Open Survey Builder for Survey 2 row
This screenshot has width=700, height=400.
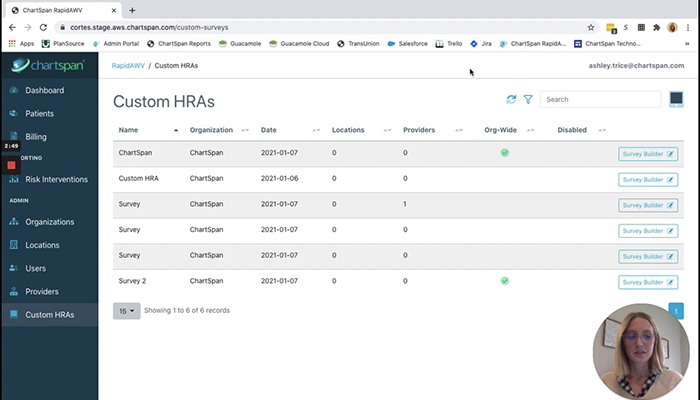(648, 282)
